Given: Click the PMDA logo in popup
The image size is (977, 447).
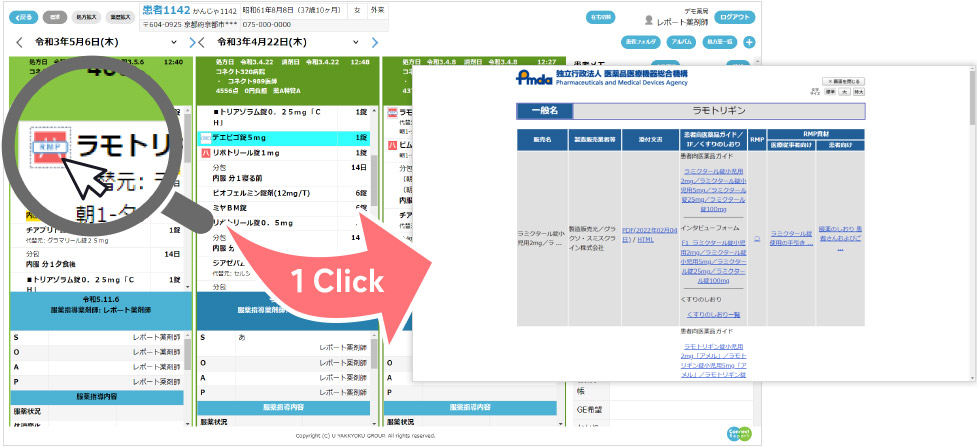Looking at the screenshot, I should click(x=535, y=77).
